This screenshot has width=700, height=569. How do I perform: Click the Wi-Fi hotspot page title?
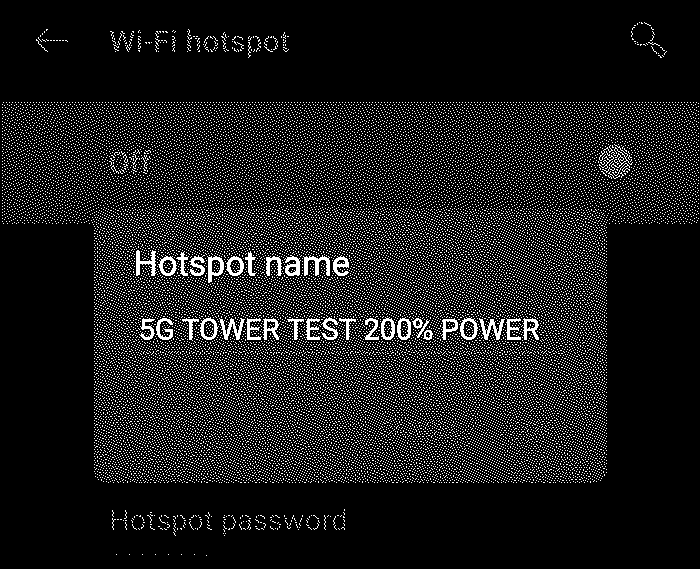(x=200, y=42)
